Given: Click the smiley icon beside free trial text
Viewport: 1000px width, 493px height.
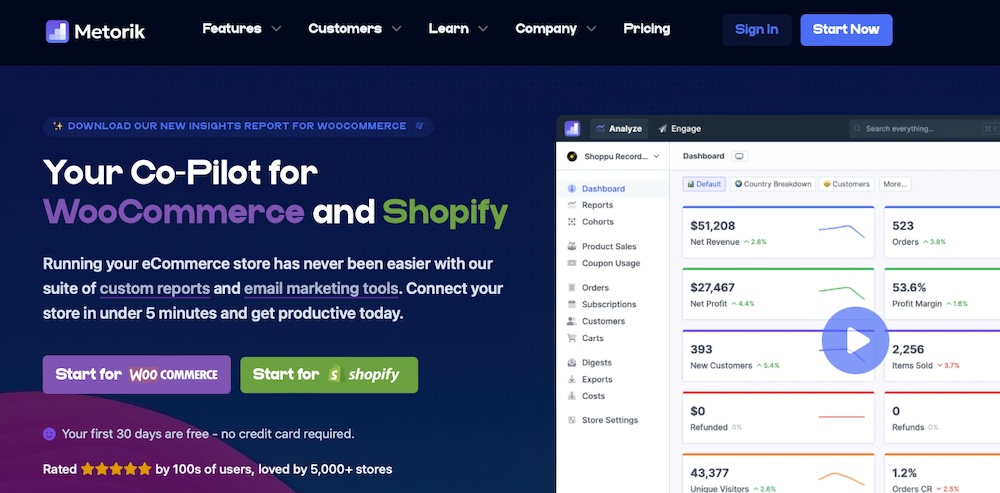Looking at the screenshot, I should (x=49, y=434).
